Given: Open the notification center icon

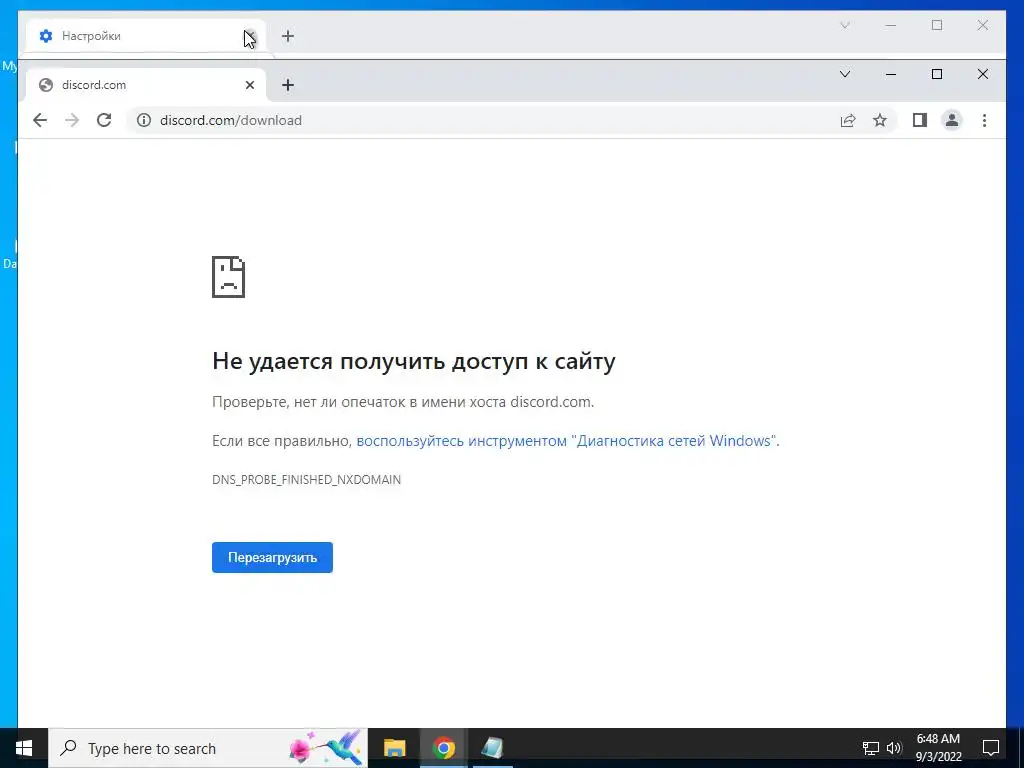Looking at the screenshot, I should click(991, 748).
